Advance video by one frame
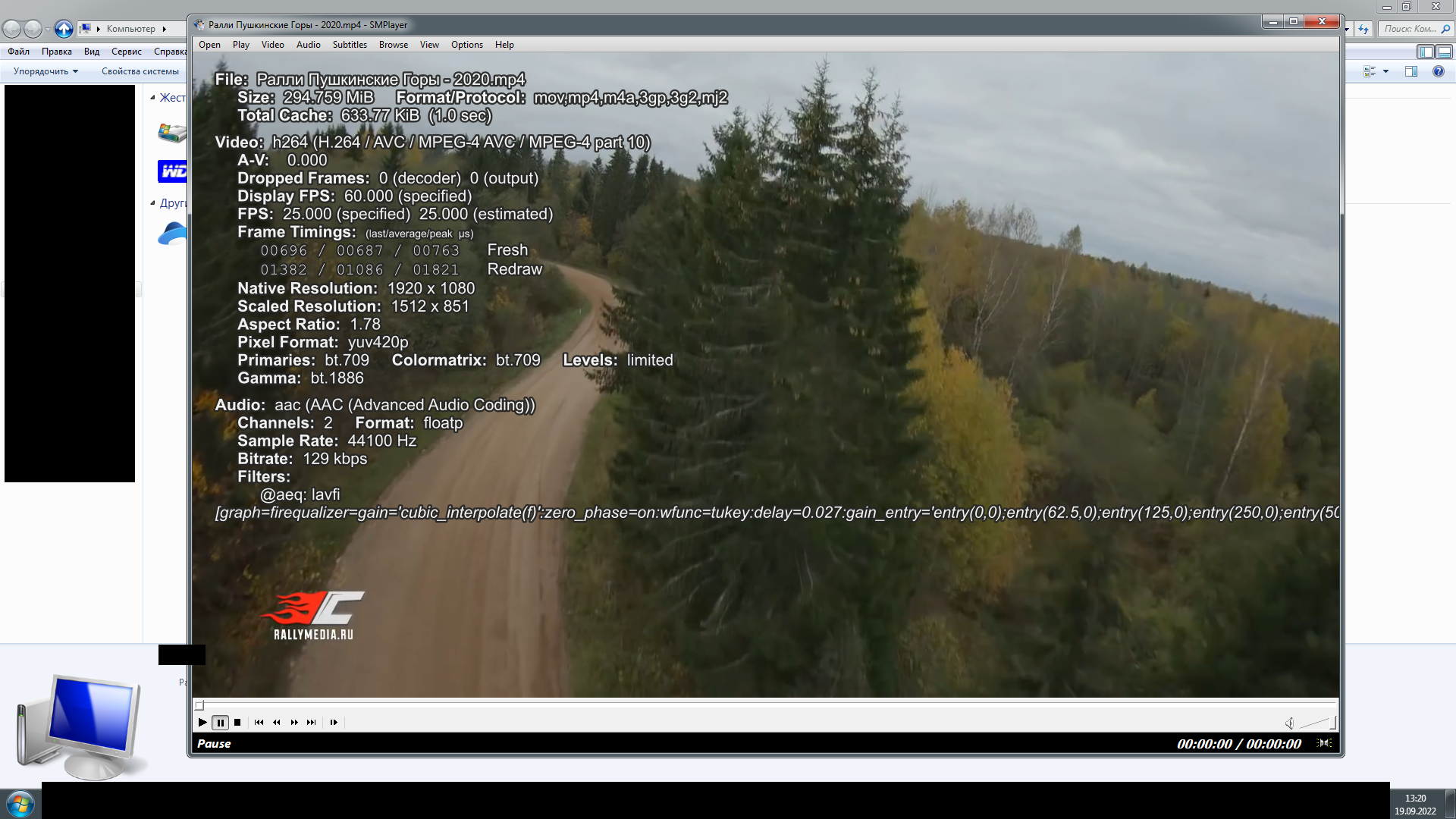1456x819 pixels. [x=334, y=722]
